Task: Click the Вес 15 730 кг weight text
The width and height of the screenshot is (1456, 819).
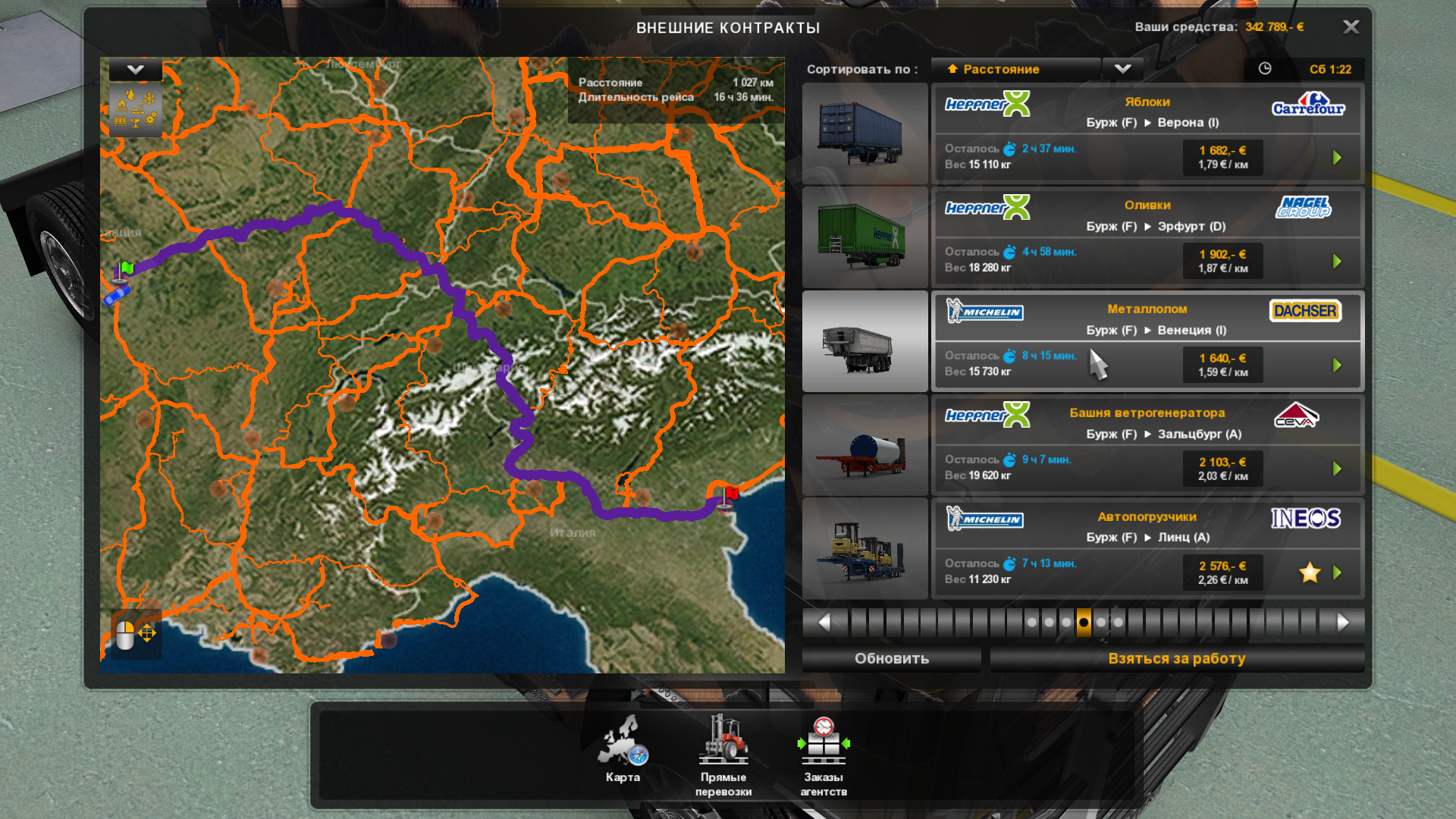Action: [x=977, y=372]
